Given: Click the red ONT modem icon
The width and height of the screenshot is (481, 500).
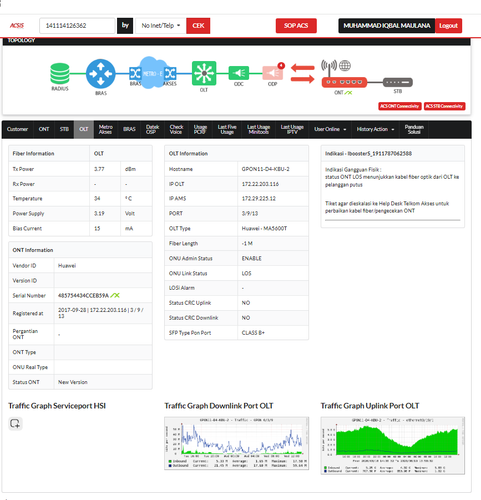Looking at the screenshot, I should pos(344,82).
